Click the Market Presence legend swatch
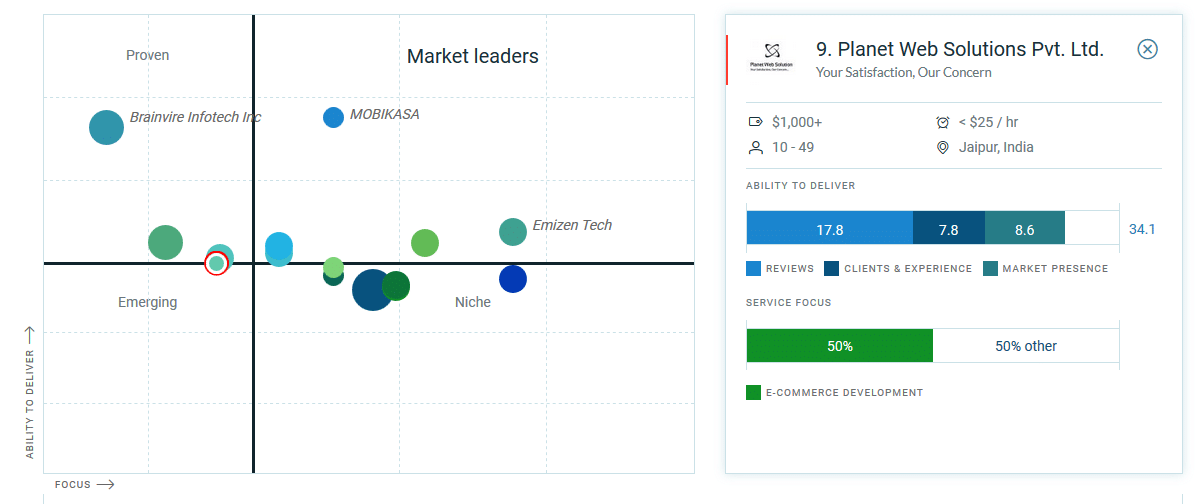This screenshot has width=1201, height=504. click(990, 268)
